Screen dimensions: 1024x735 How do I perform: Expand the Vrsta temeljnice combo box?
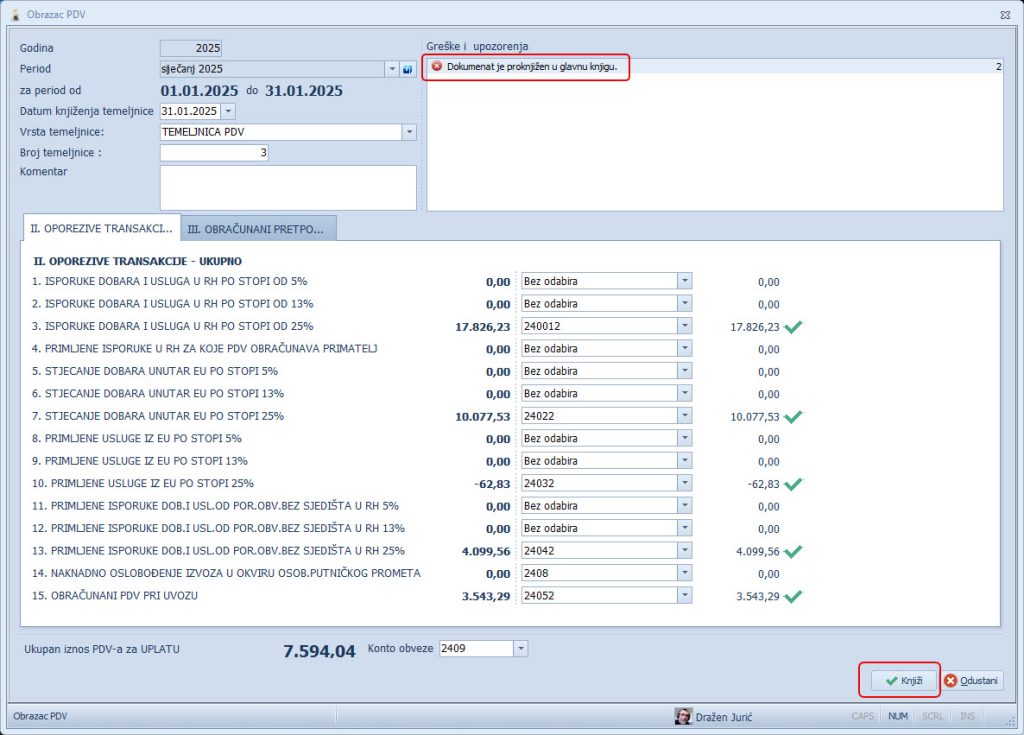(x=408, y=132)
